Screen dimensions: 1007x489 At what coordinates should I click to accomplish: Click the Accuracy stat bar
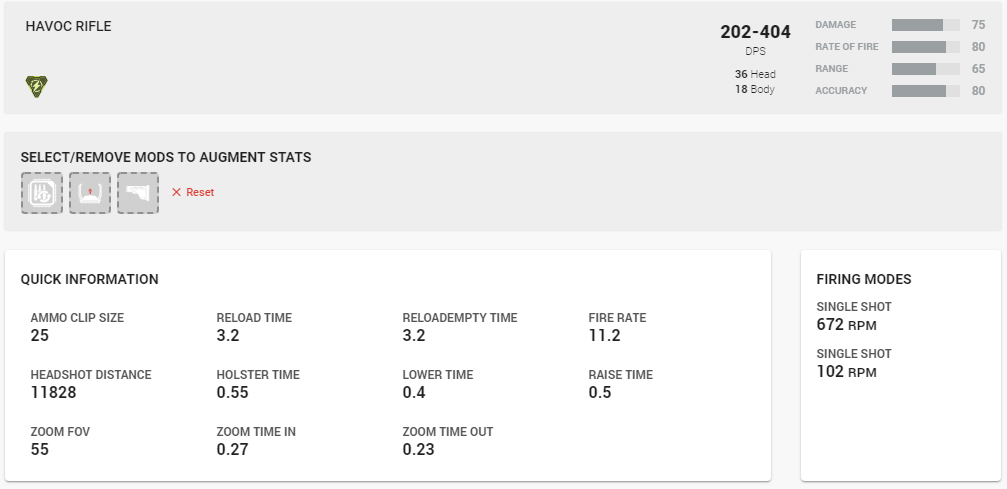tap(925, 91)
